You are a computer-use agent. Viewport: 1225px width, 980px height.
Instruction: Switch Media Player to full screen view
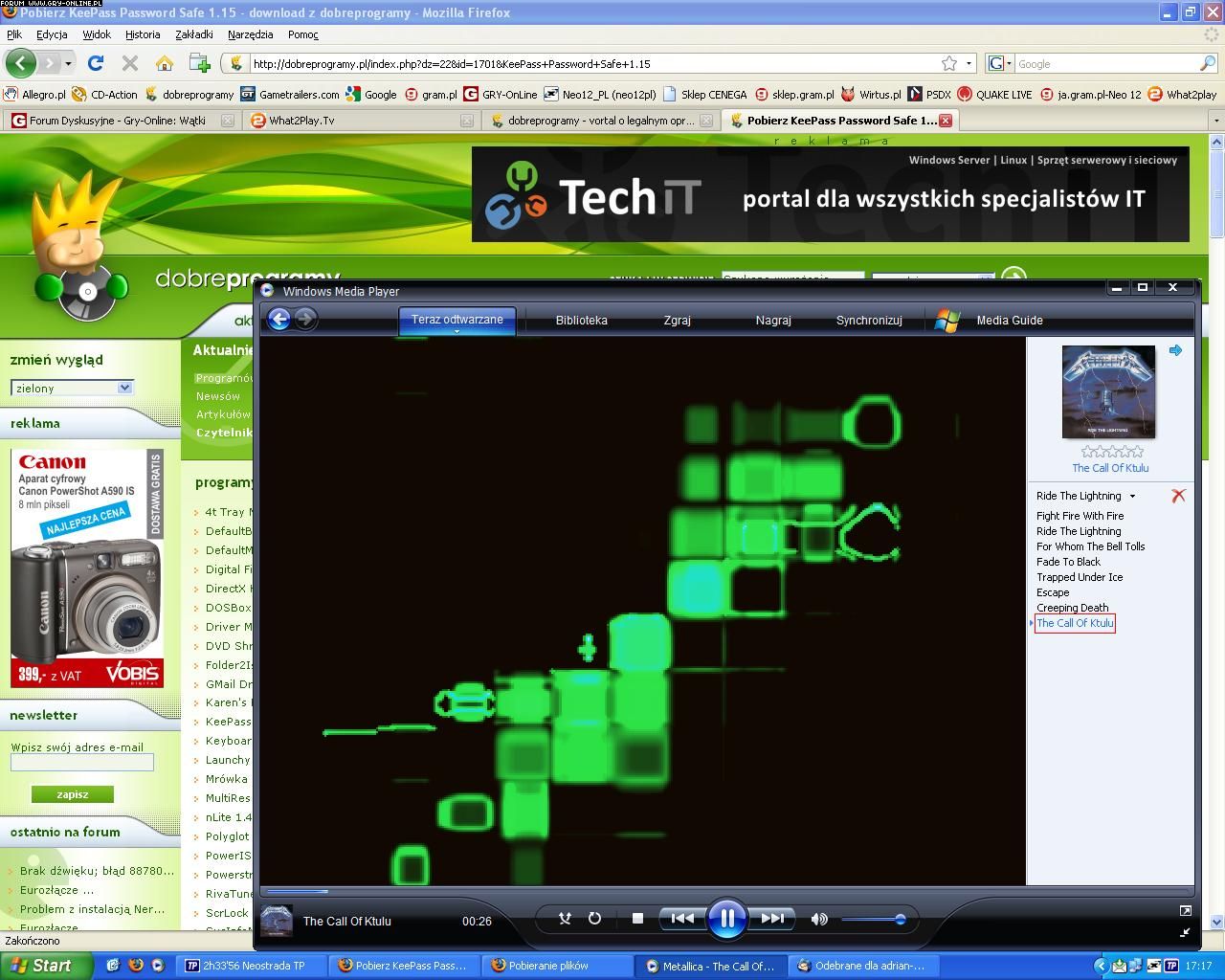tap(1185, 910)
